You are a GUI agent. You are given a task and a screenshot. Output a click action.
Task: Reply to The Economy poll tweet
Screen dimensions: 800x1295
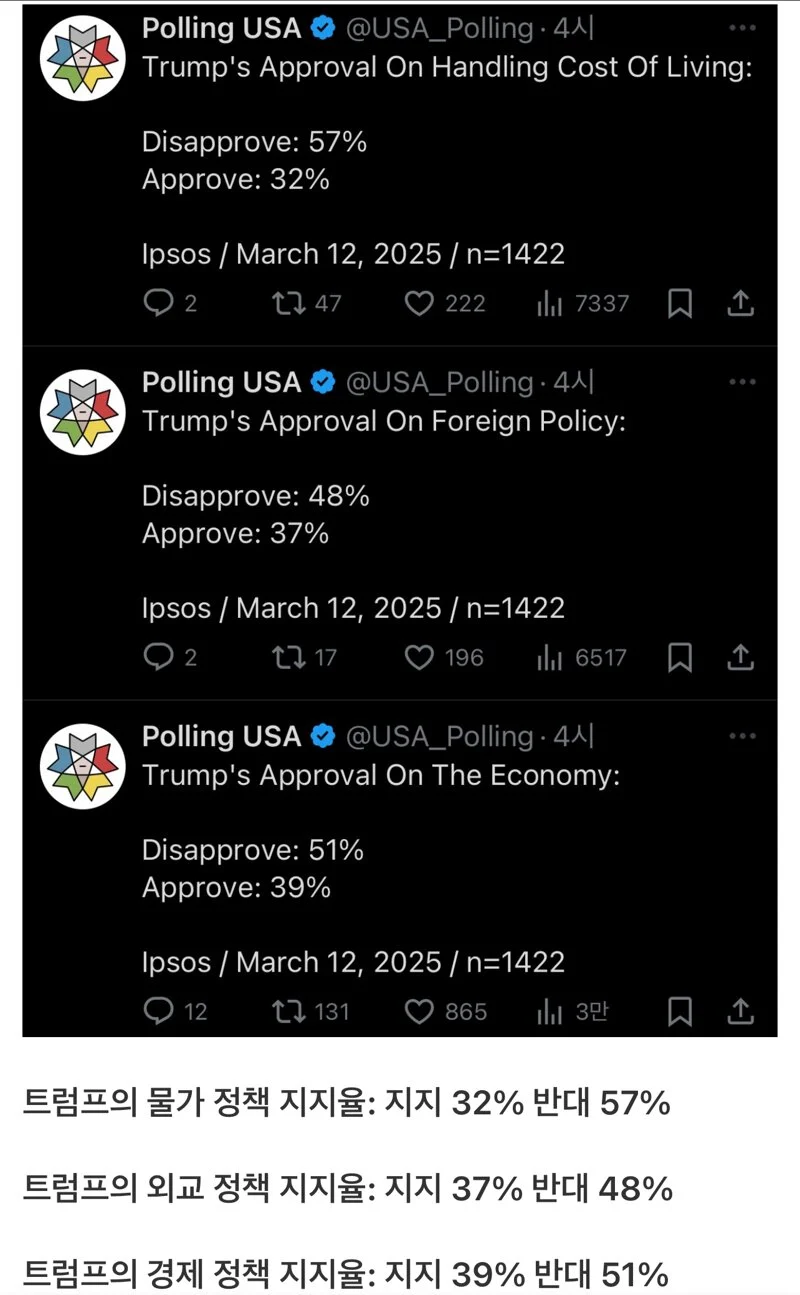coord(158,1011)
